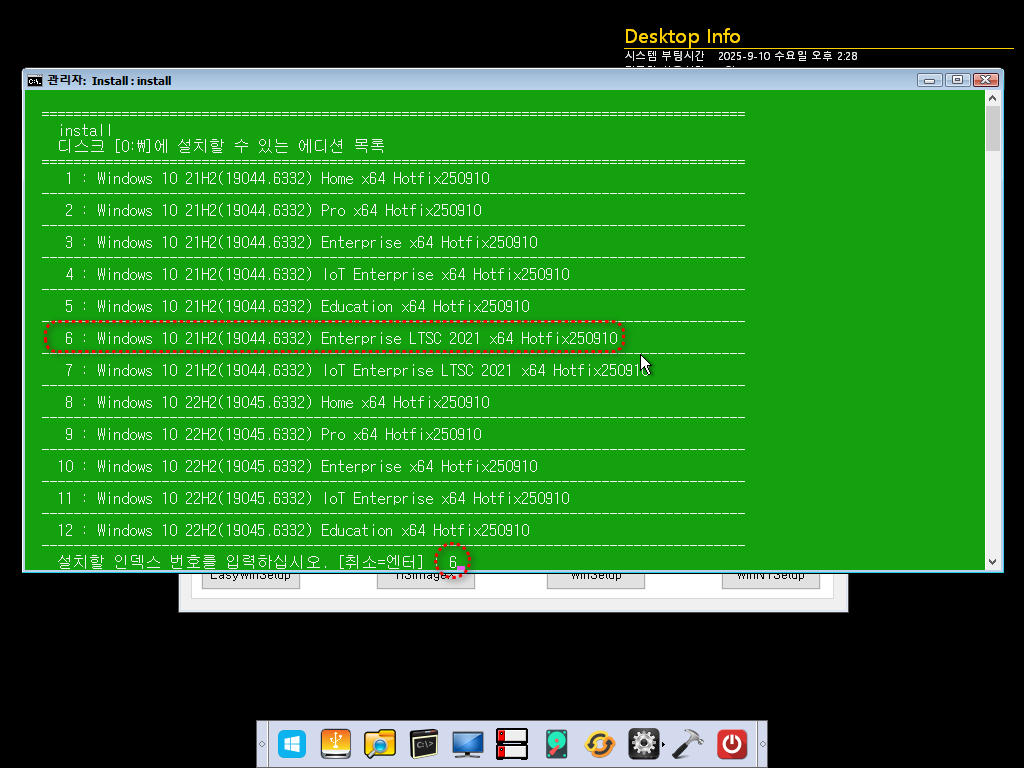The width and height of the screenshot is (1024, 768).
Task: Click the console window title icon
Action: 35,80
